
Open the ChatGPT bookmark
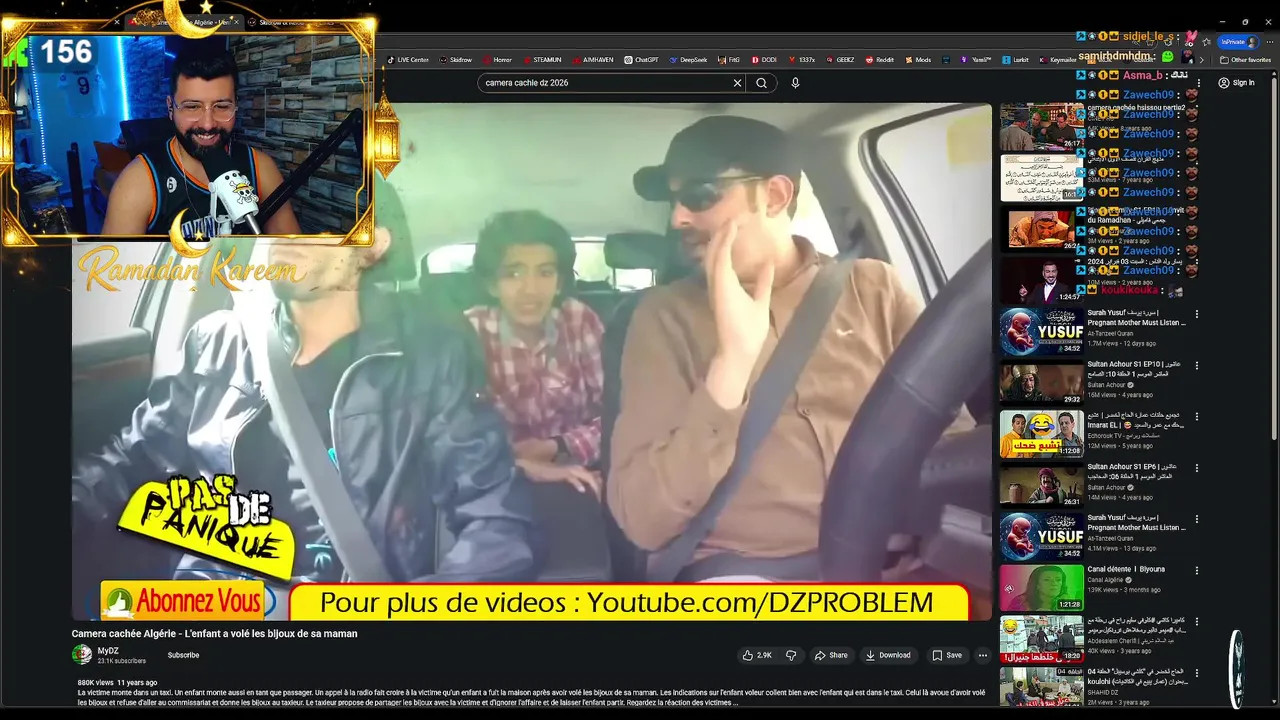pos(641,60)
